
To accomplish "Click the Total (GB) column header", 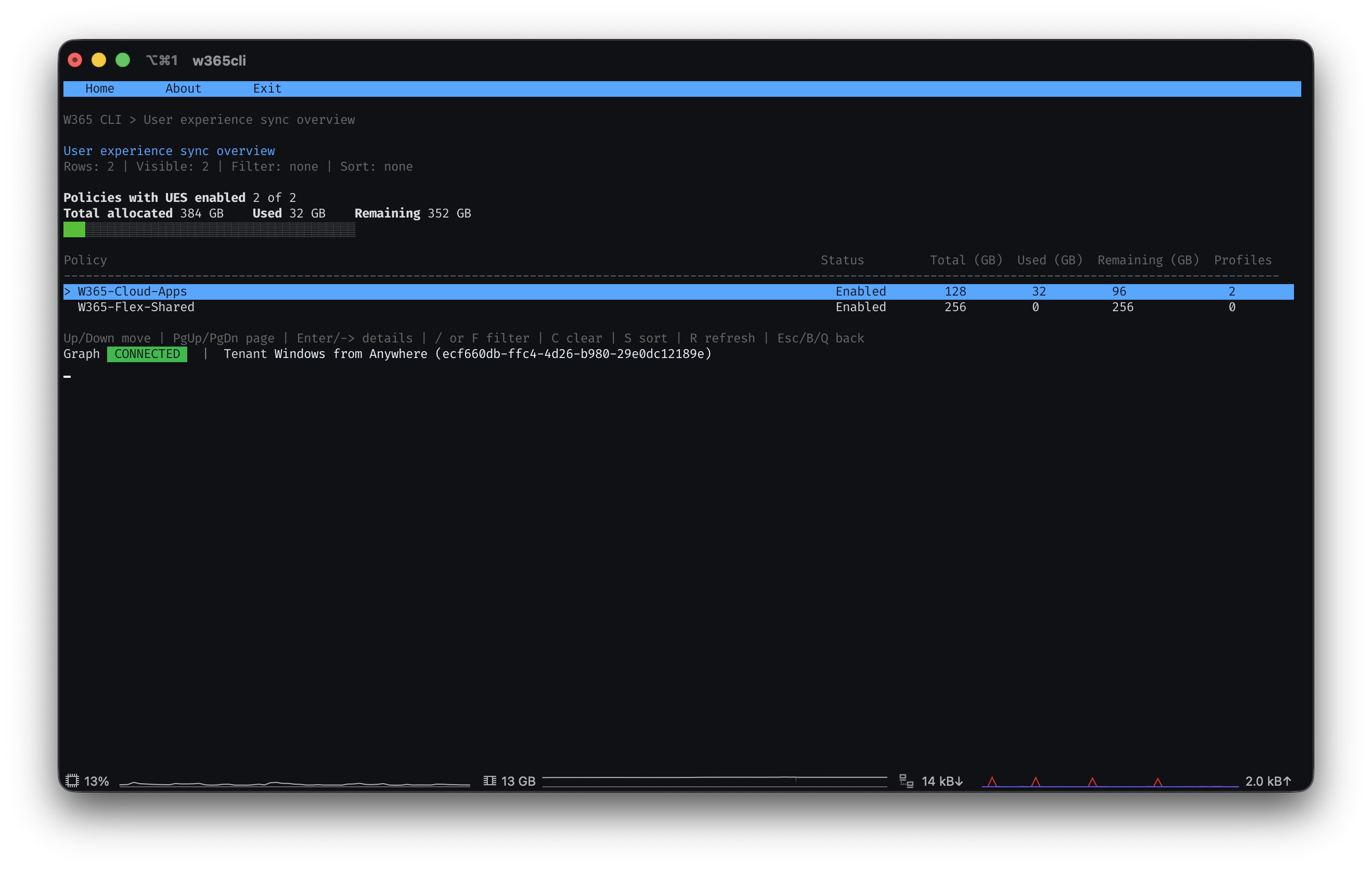I will tap(966, 260).
